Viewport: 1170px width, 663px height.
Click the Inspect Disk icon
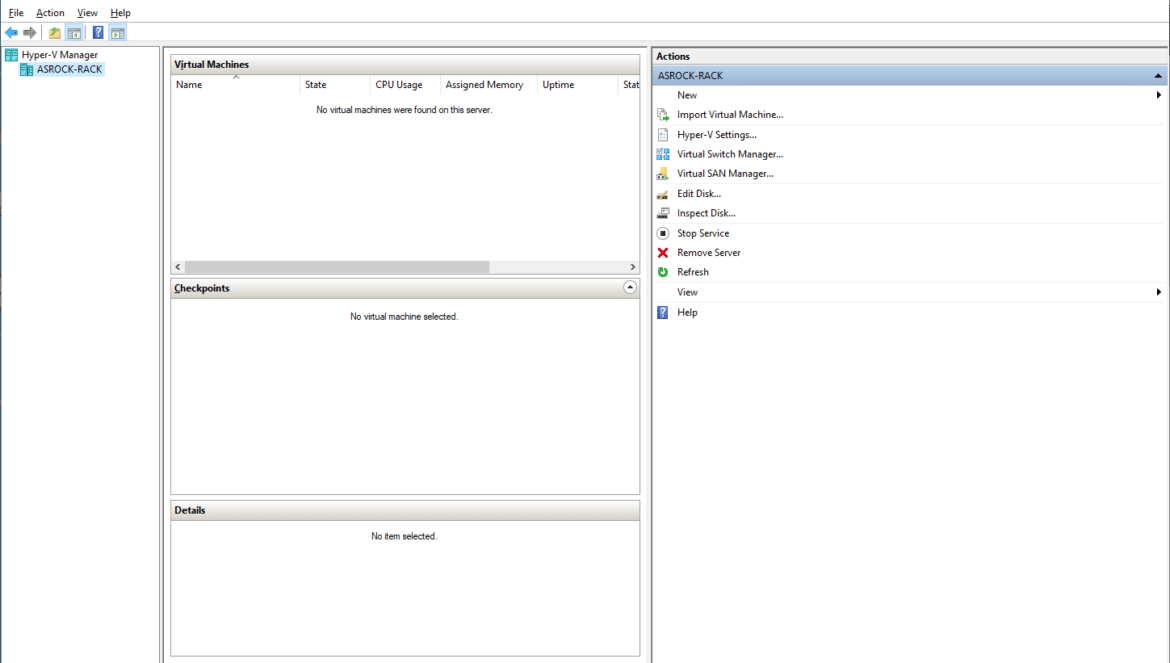pos(663,213)
